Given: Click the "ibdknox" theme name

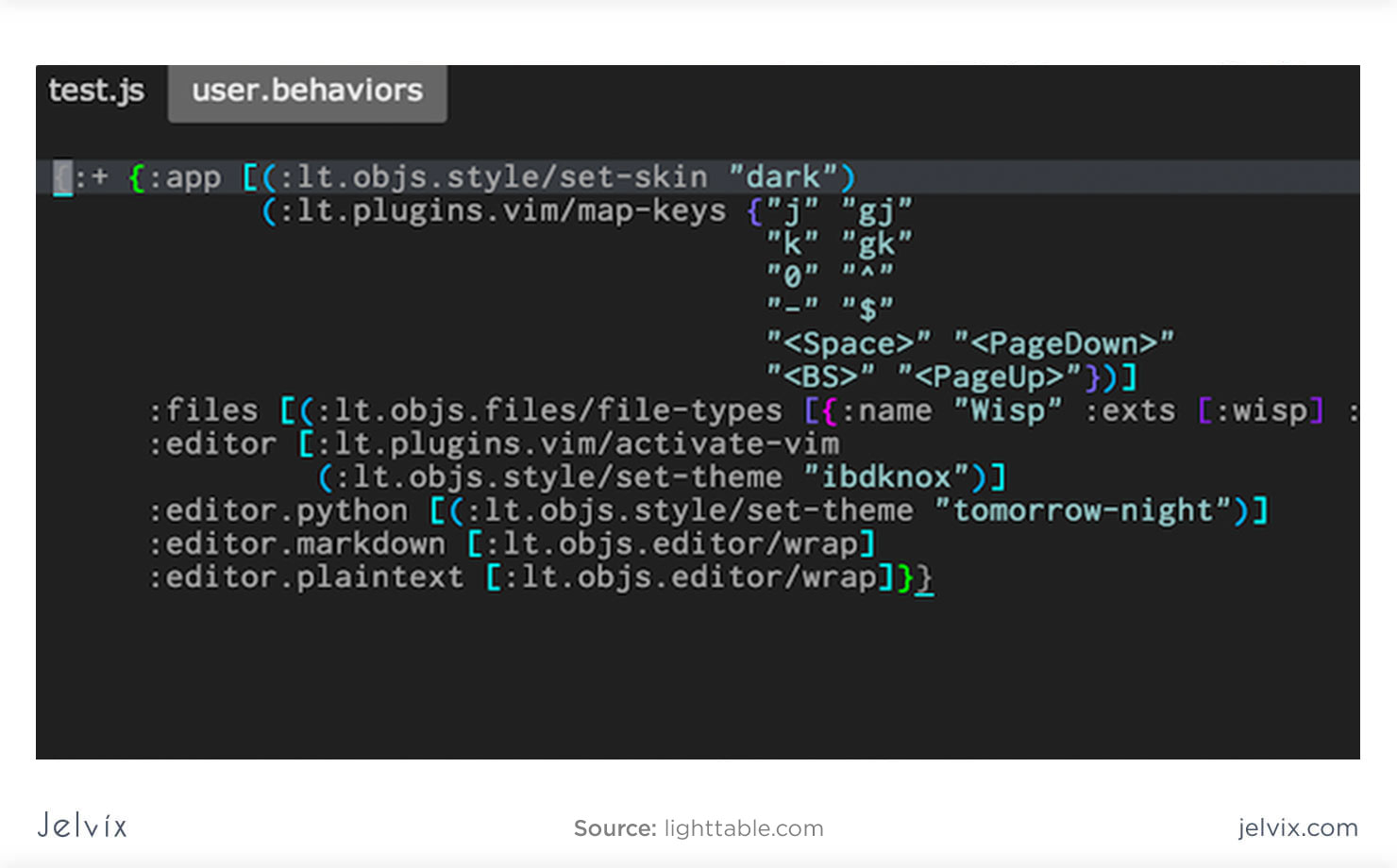Looking at the screenshot, I should [x=885, y=476].
